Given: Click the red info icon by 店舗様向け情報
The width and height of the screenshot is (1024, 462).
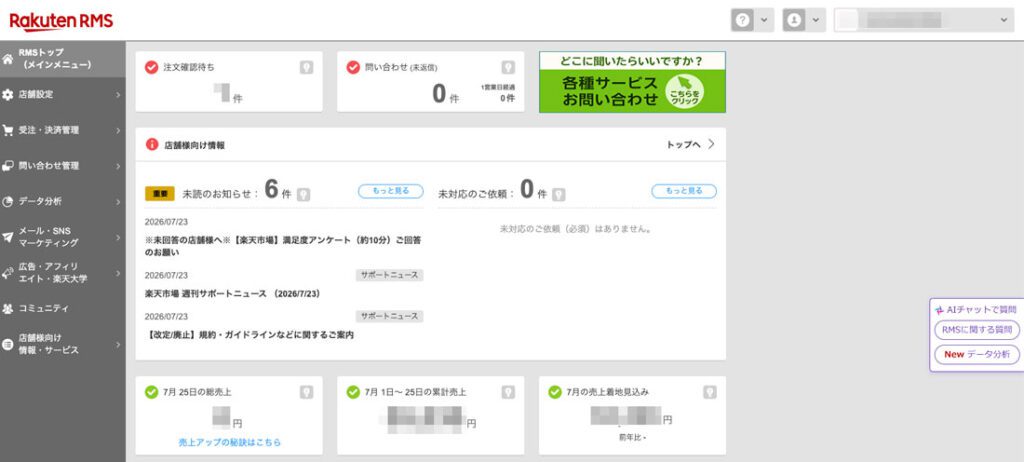Looking at the screenshot, I should (x=152, y=144).
